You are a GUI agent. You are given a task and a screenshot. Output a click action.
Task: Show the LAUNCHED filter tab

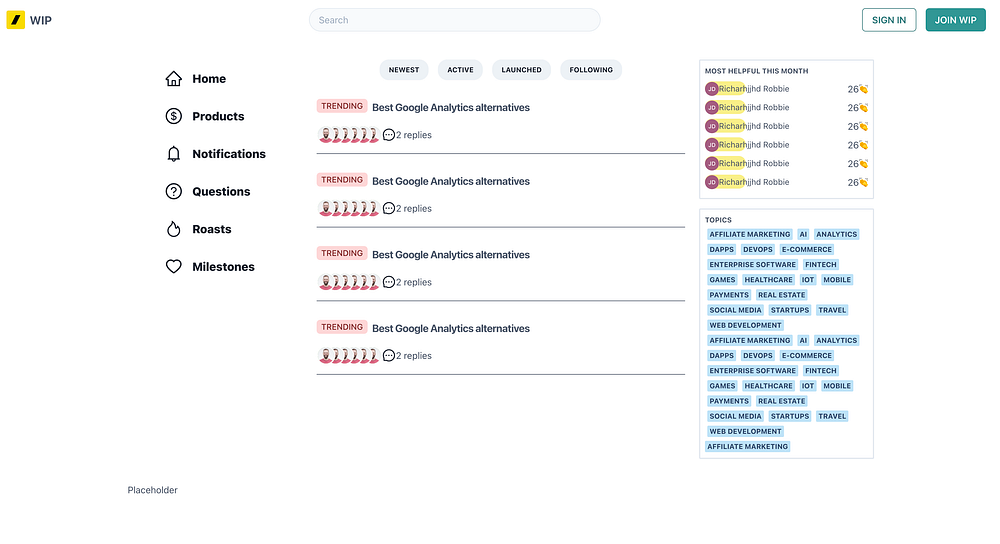click(521, 70)
